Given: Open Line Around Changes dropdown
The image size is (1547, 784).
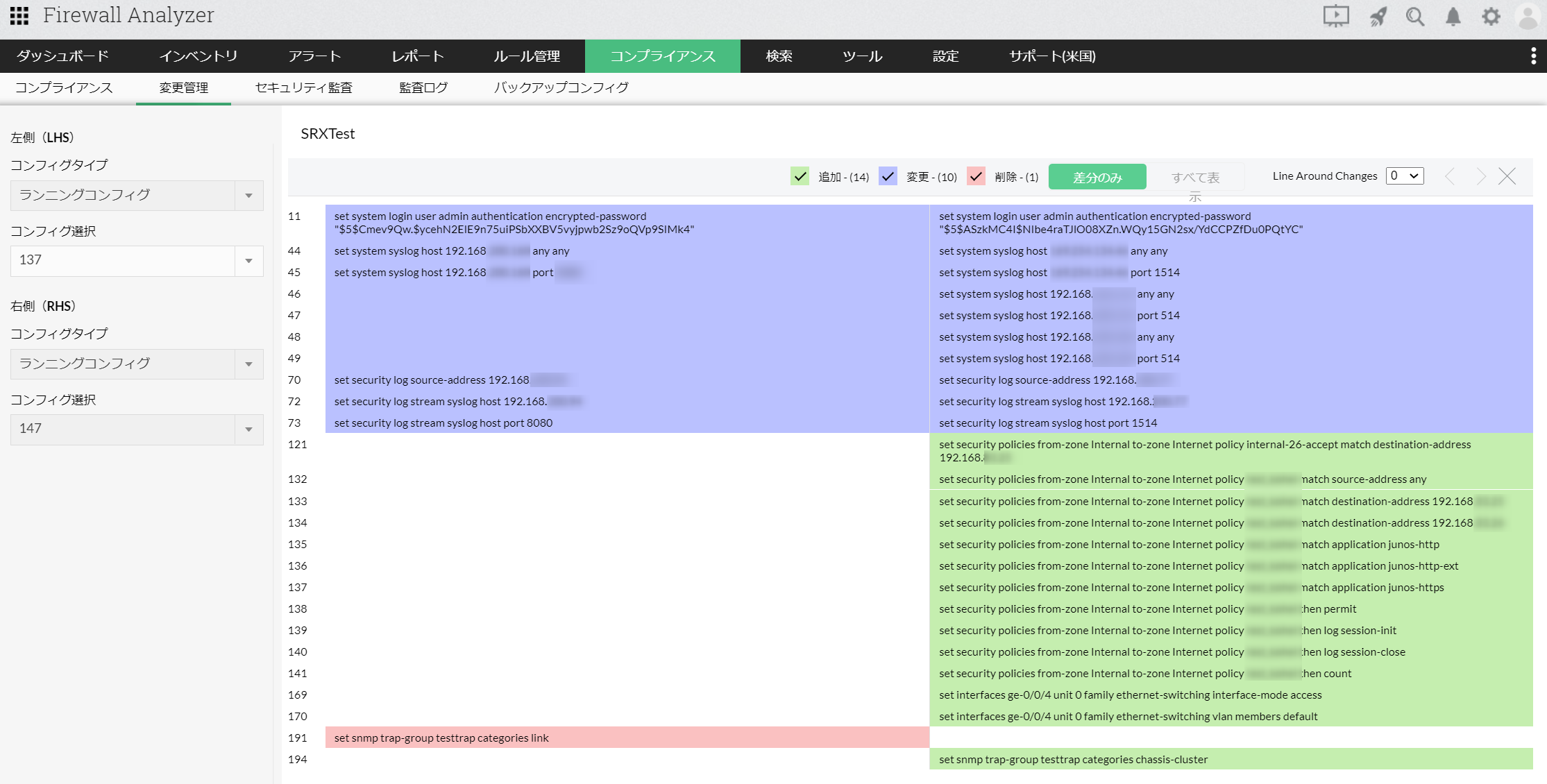Looking at the screenshot, I should tap(1404, 176).
